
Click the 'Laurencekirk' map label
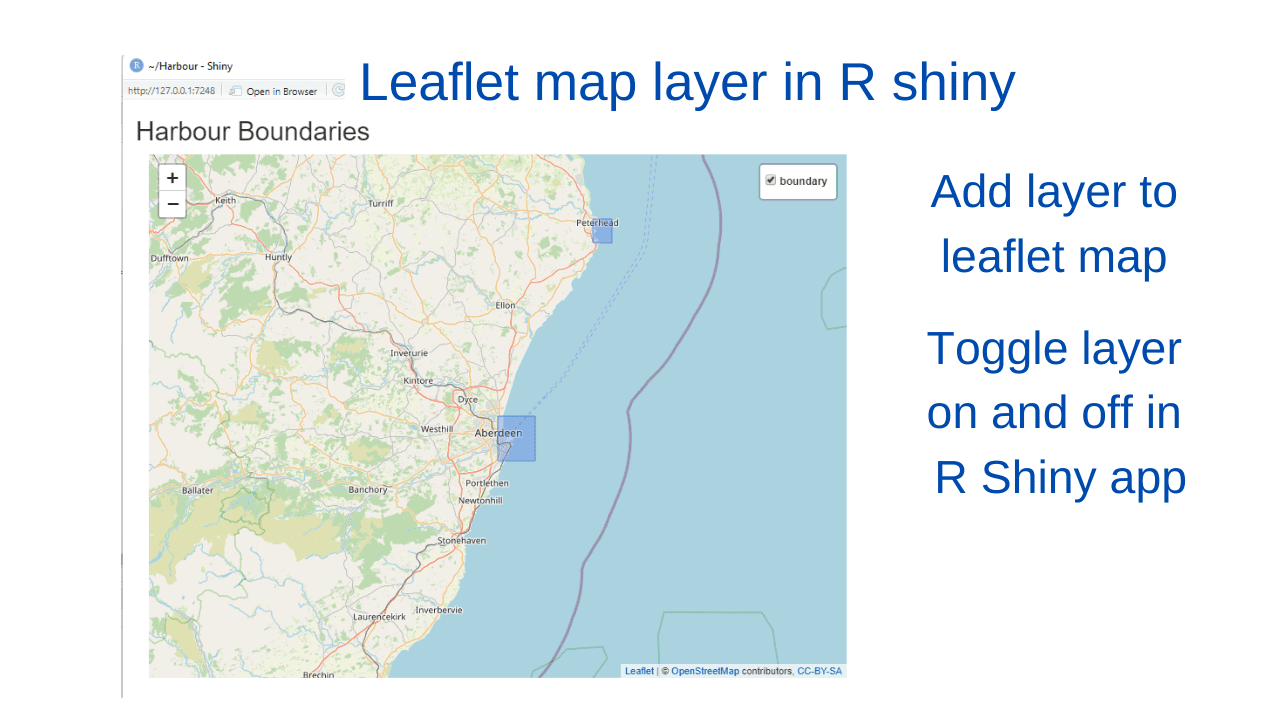pos(380,617)
